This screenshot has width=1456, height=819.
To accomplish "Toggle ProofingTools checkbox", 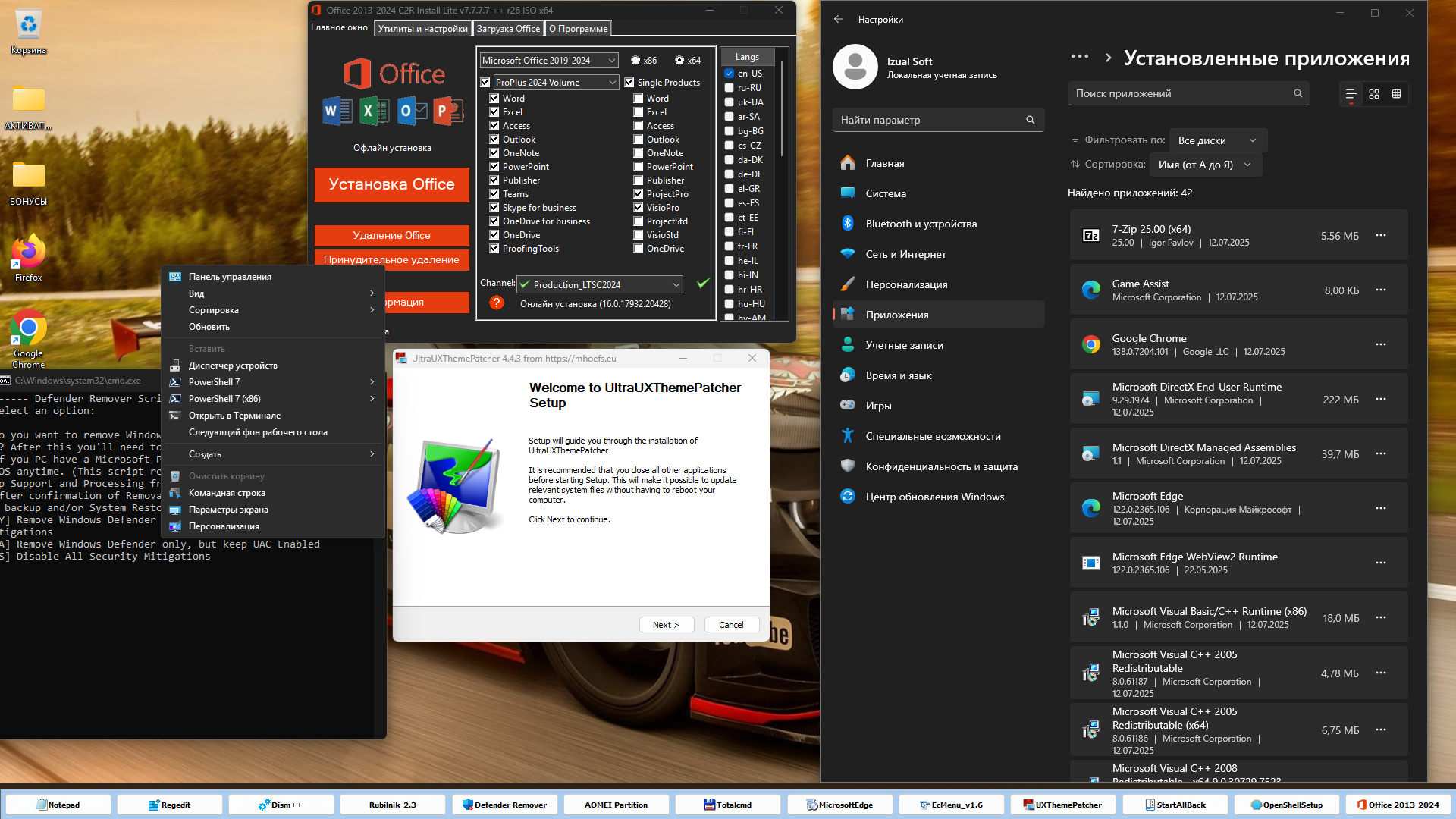I will 494,249.
